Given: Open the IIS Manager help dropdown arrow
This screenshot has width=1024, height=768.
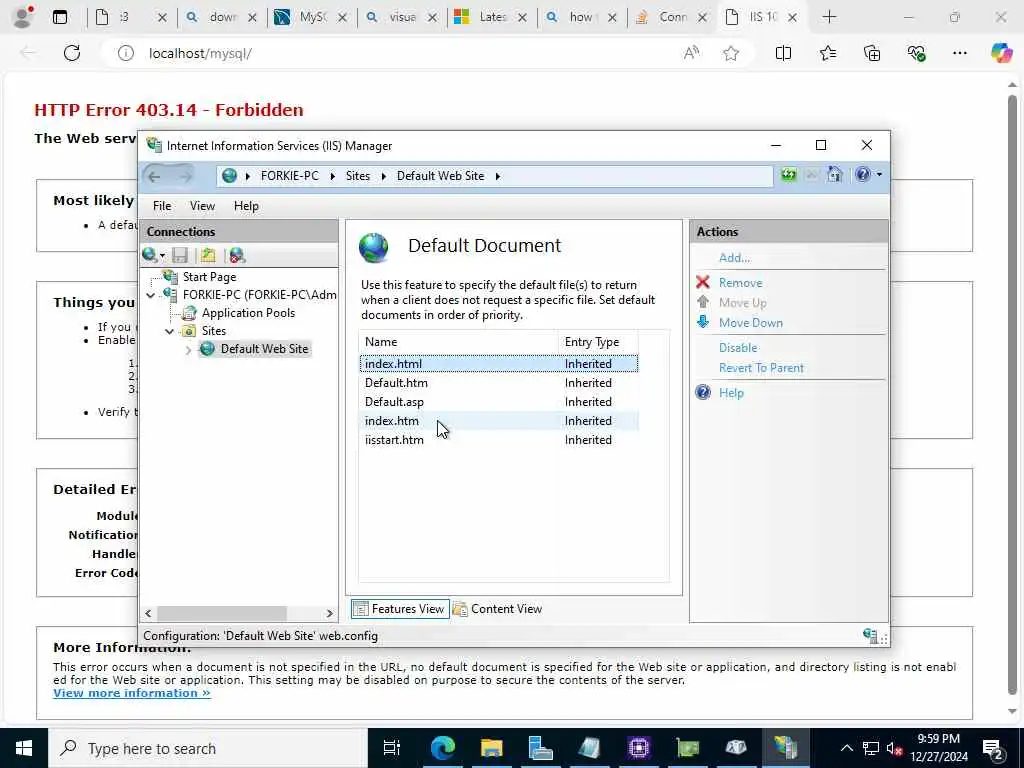Looking at the screenshot, I should 880,175.
